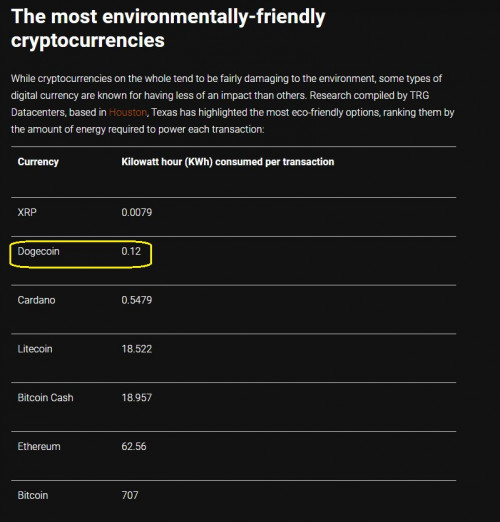Click the most environmentally-friendly cryptocurrencies heading
Image resolution: width=500 pixels, height=522 pixels.
click(168, 28)
